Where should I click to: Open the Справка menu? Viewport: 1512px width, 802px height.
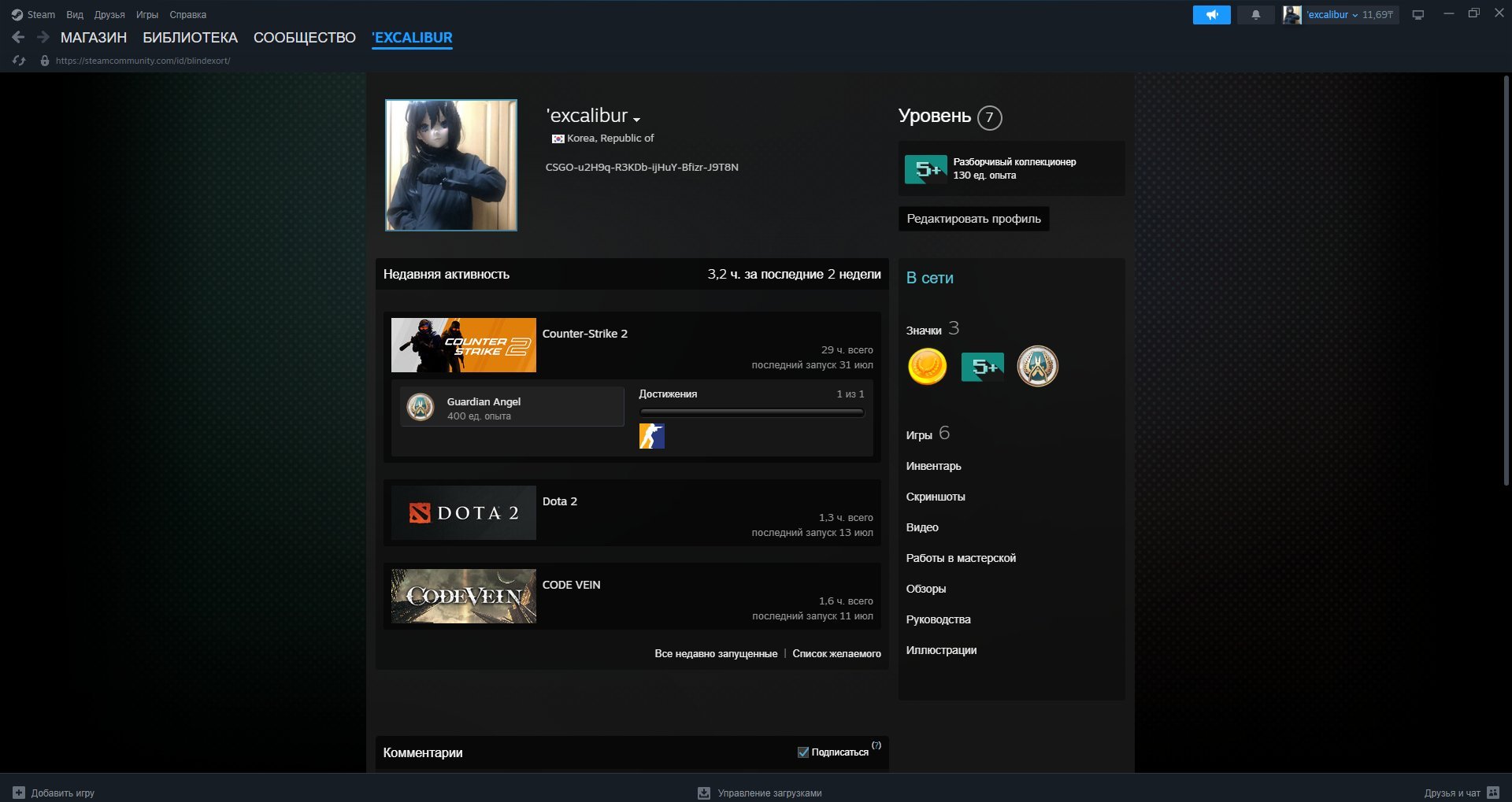pyautogui.click(x=188, y=15)
